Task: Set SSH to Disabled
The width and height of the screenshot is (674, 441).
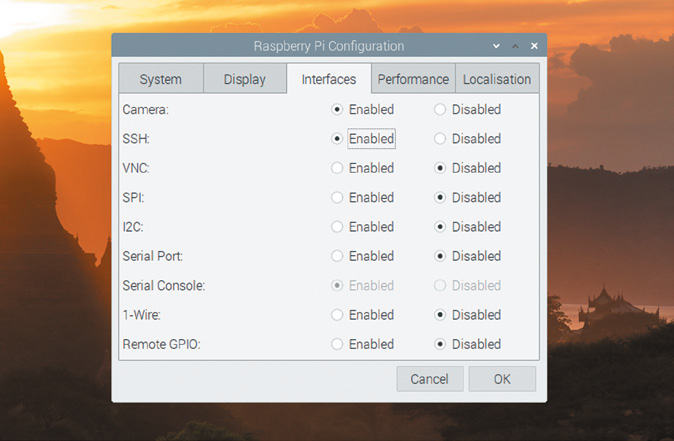Action: pos(441,139)
